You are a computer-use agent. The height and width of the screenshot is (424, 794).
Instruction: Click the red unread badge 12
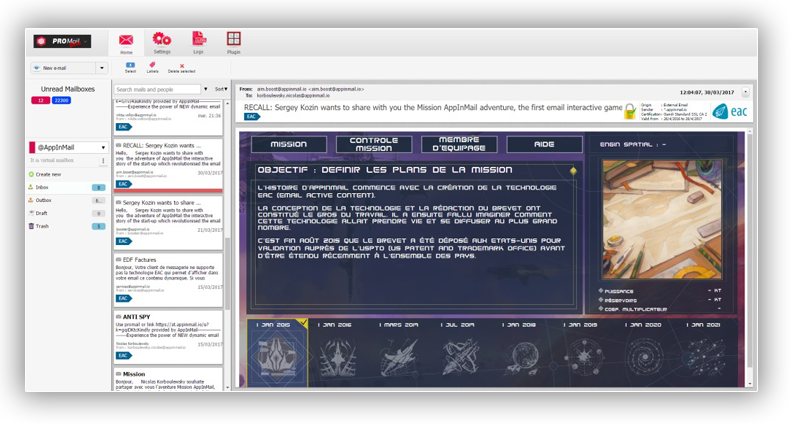(41, 100)
